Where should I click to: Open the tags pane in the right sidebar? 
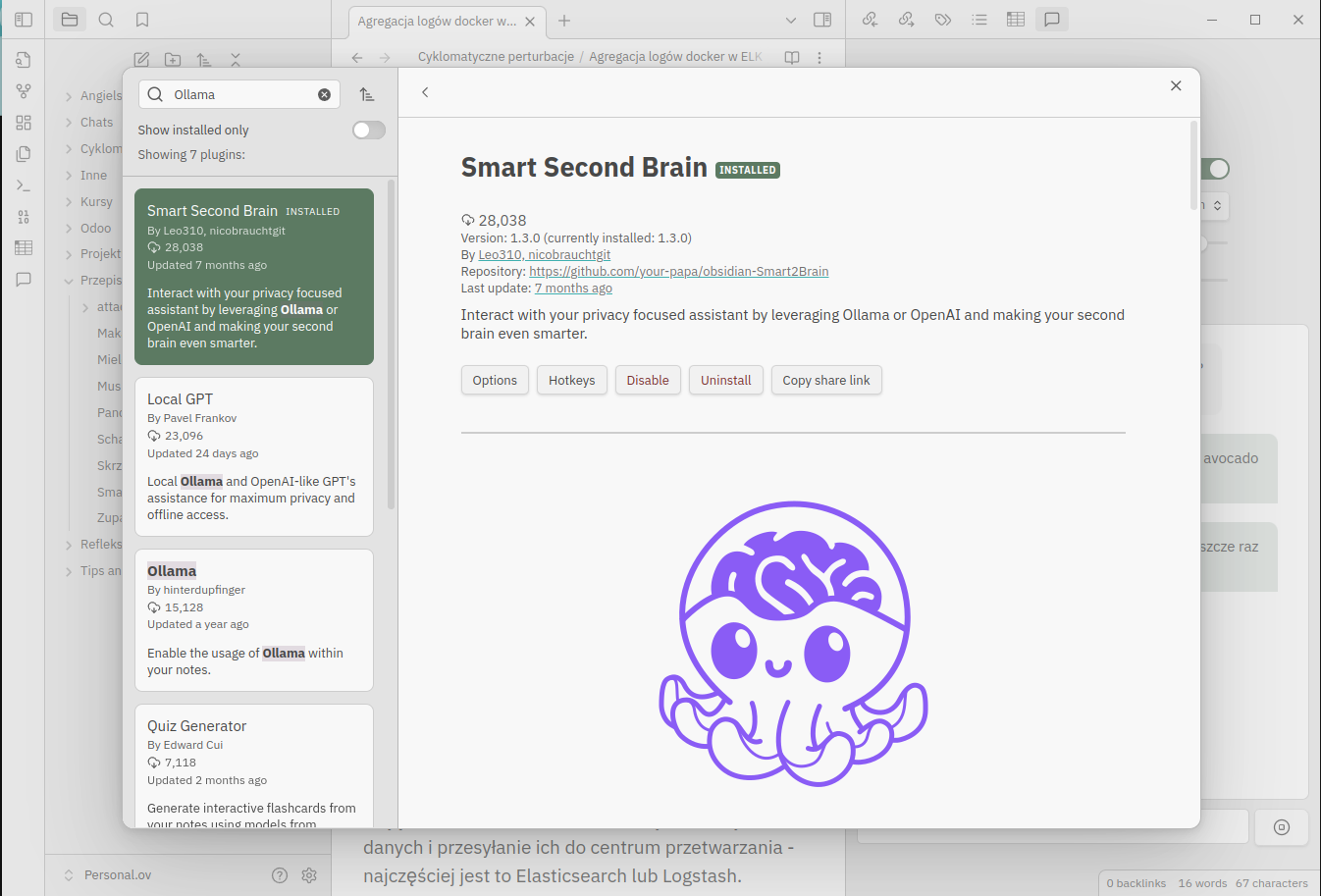[x=943, y=20]
